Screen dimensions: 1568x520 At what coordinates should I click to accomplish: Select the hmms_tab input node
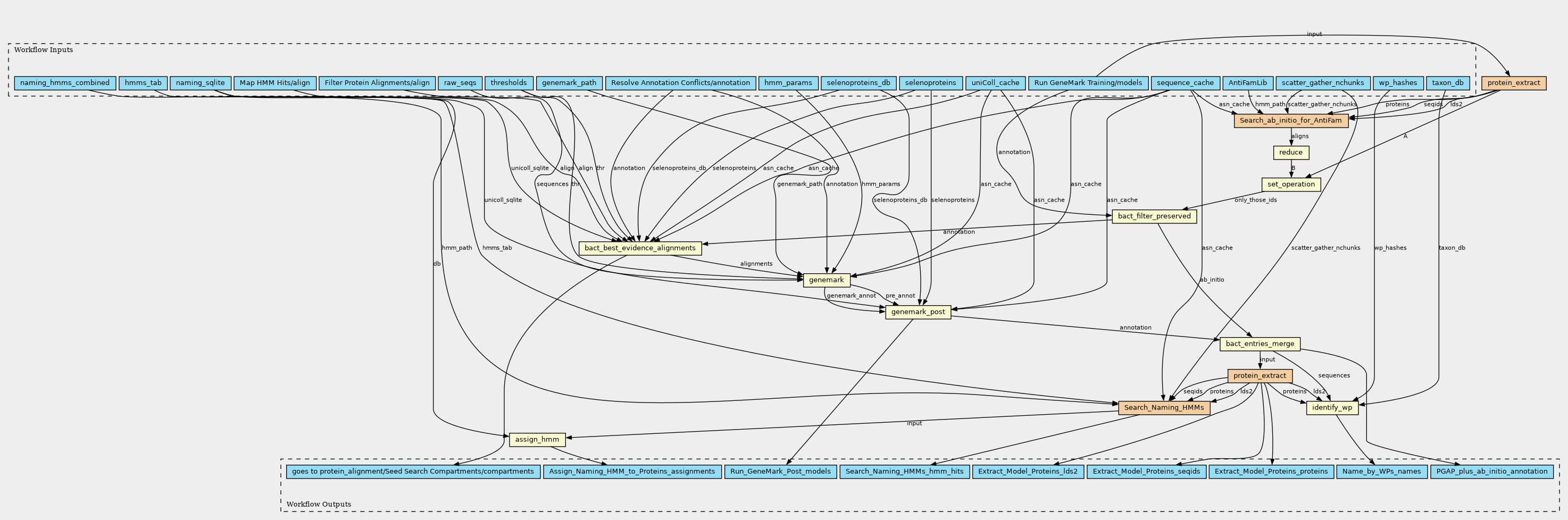pyautogui.click(x=143, y=83)
